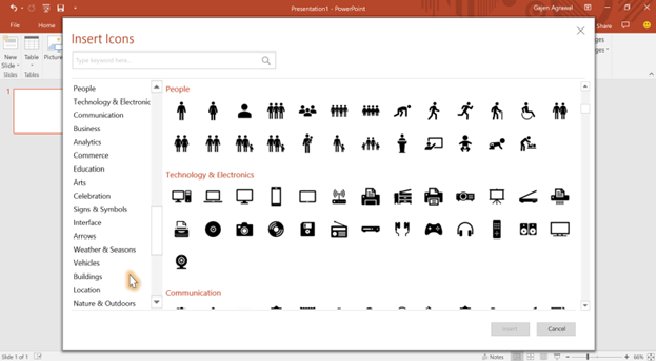Select the wheelchair user icon
Viewport: 656px width, 361px height.
pyautogui.click(x=528, y=111)
